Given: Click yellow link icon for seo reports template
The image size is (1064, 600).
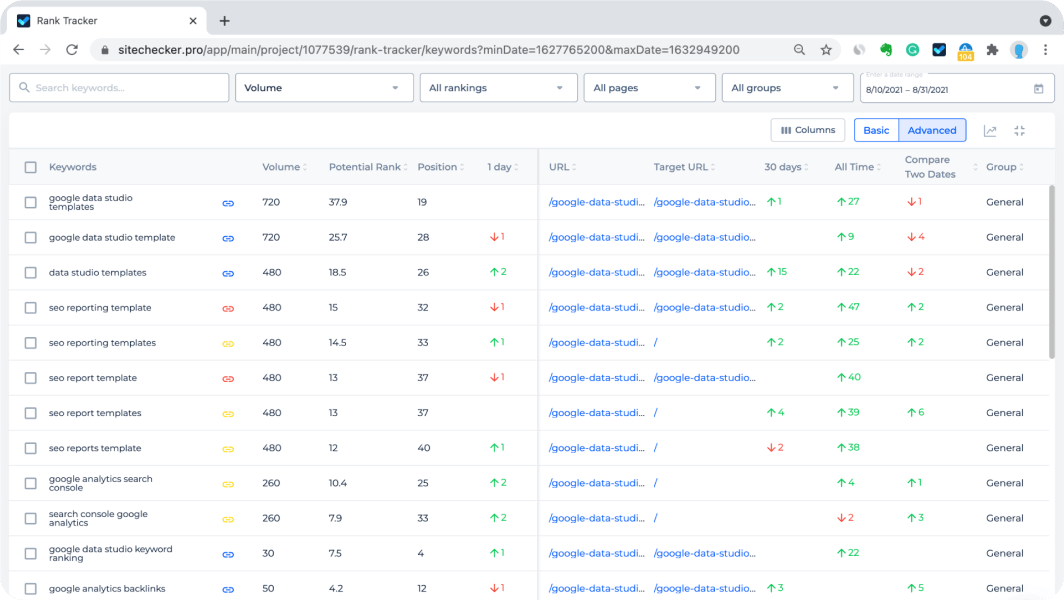Looking at the screenshot, I should [x=228, y=449].
